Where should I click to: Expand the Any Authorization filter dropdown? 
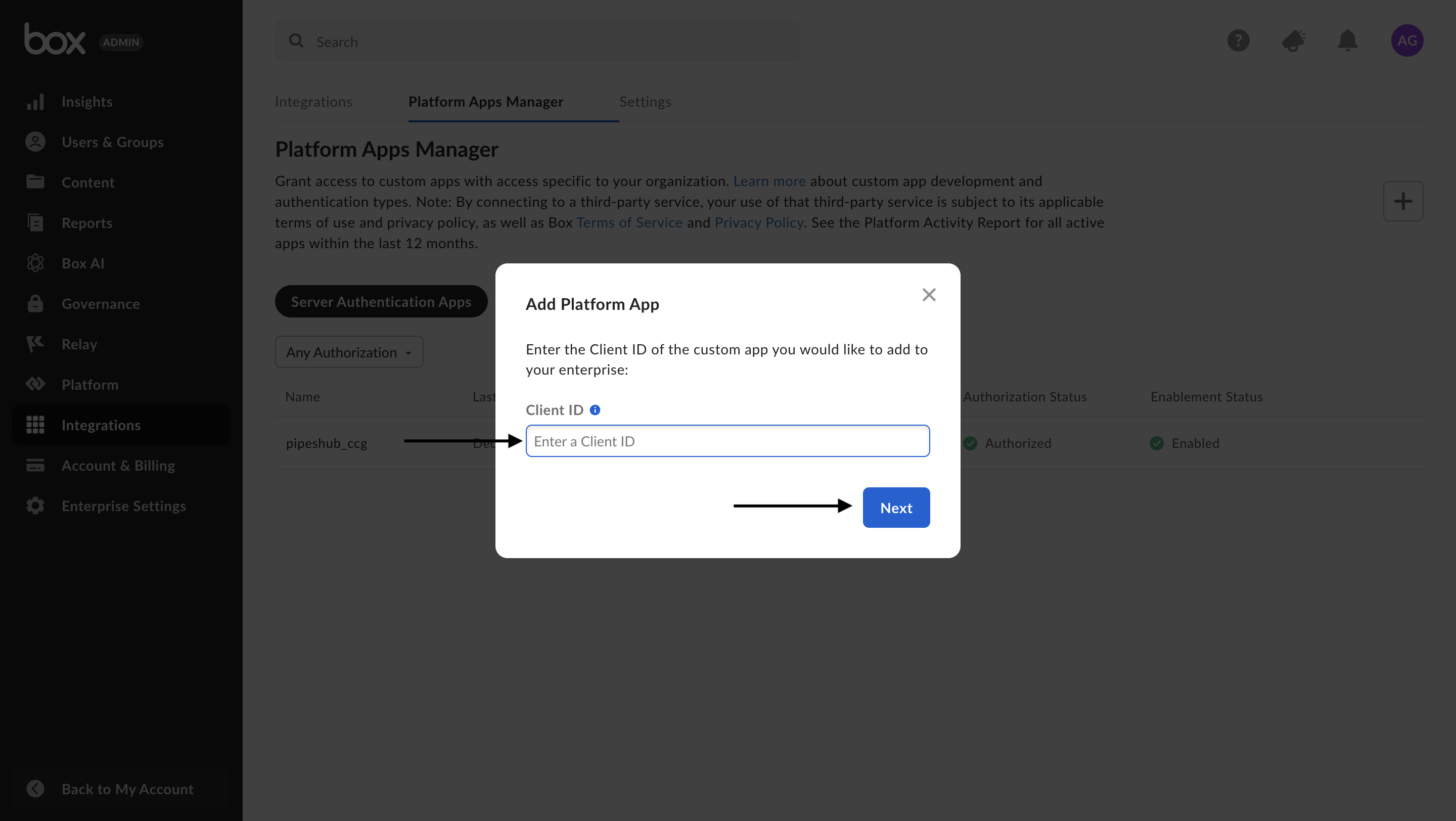[349, 352]
